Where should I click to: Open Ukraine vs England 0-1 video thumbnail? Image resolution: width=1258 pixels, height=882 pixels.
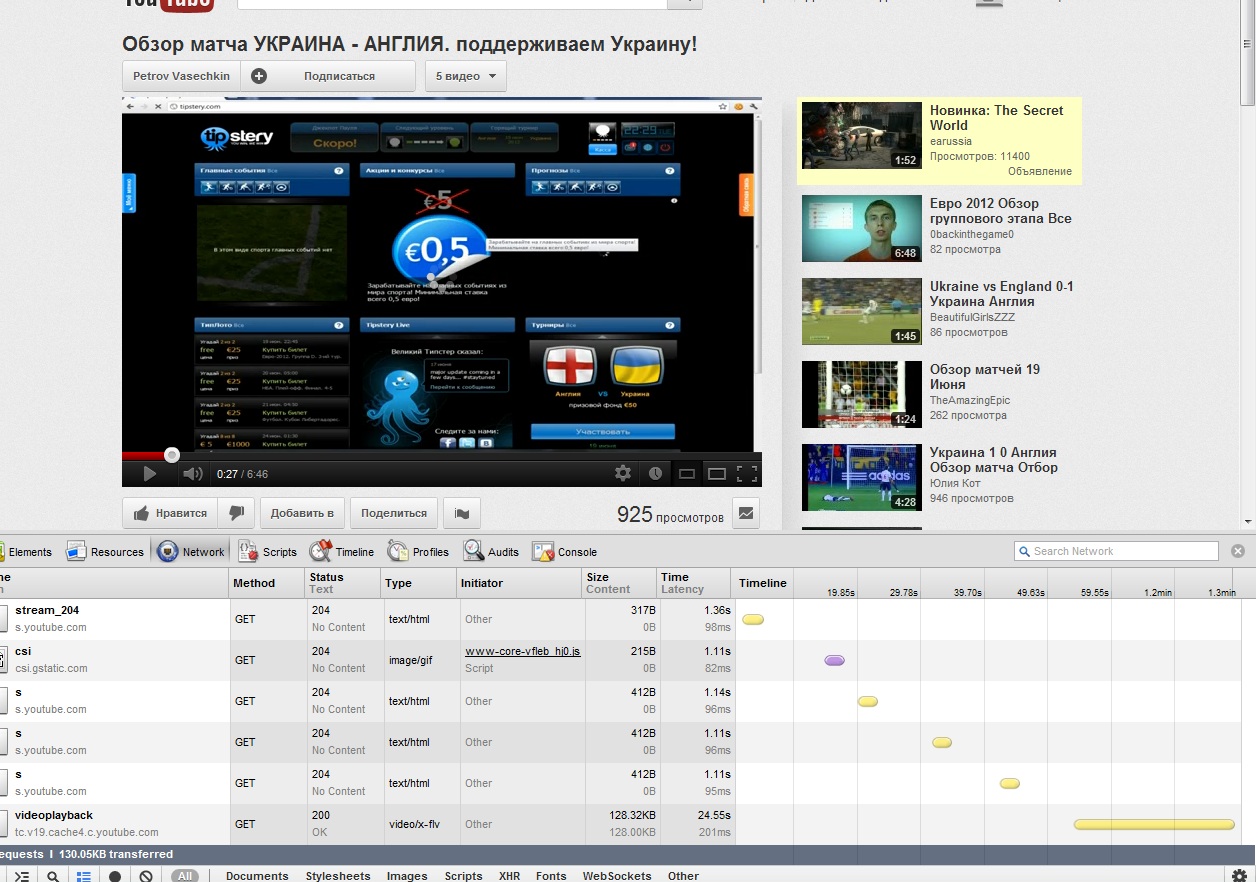tap(862, 311)
